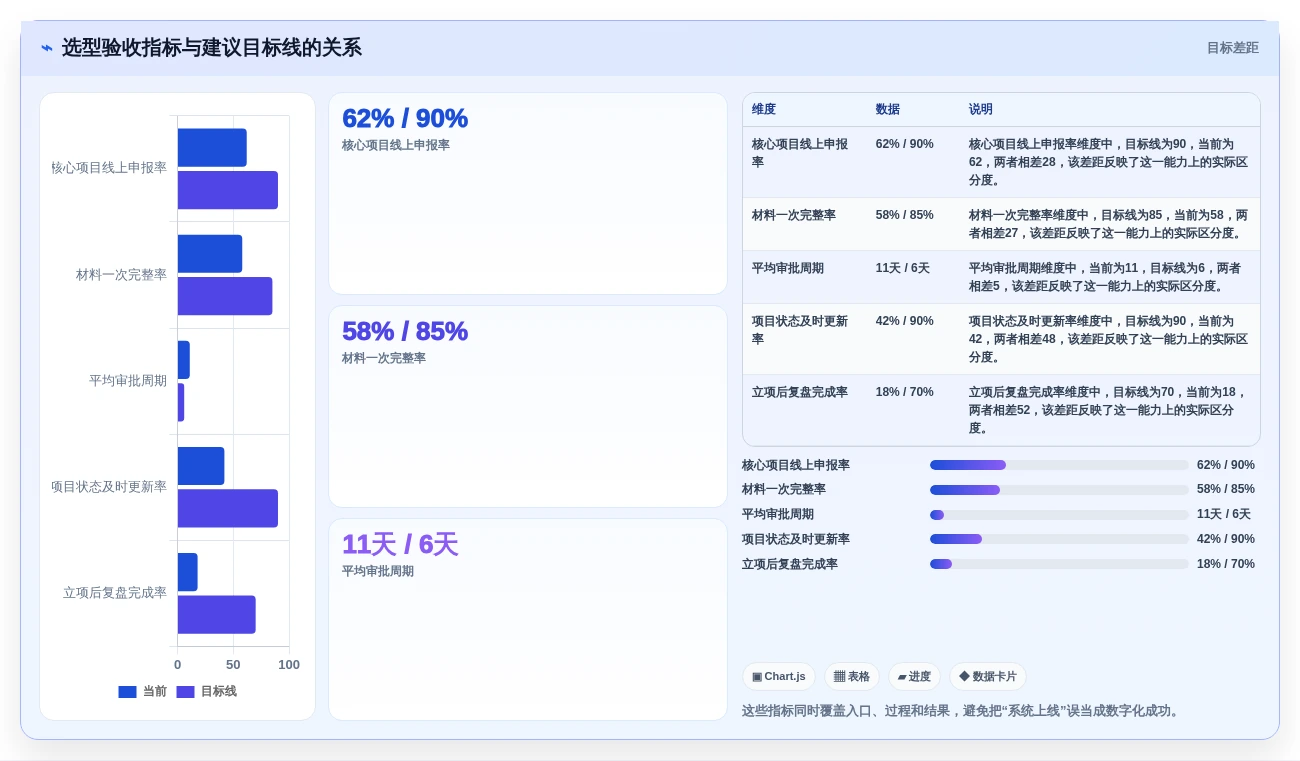This screenshot has width=1300, height=761.
Task: Click the 核心项目线上申报率 current bar in chart
Action: (x=212, y=148)
